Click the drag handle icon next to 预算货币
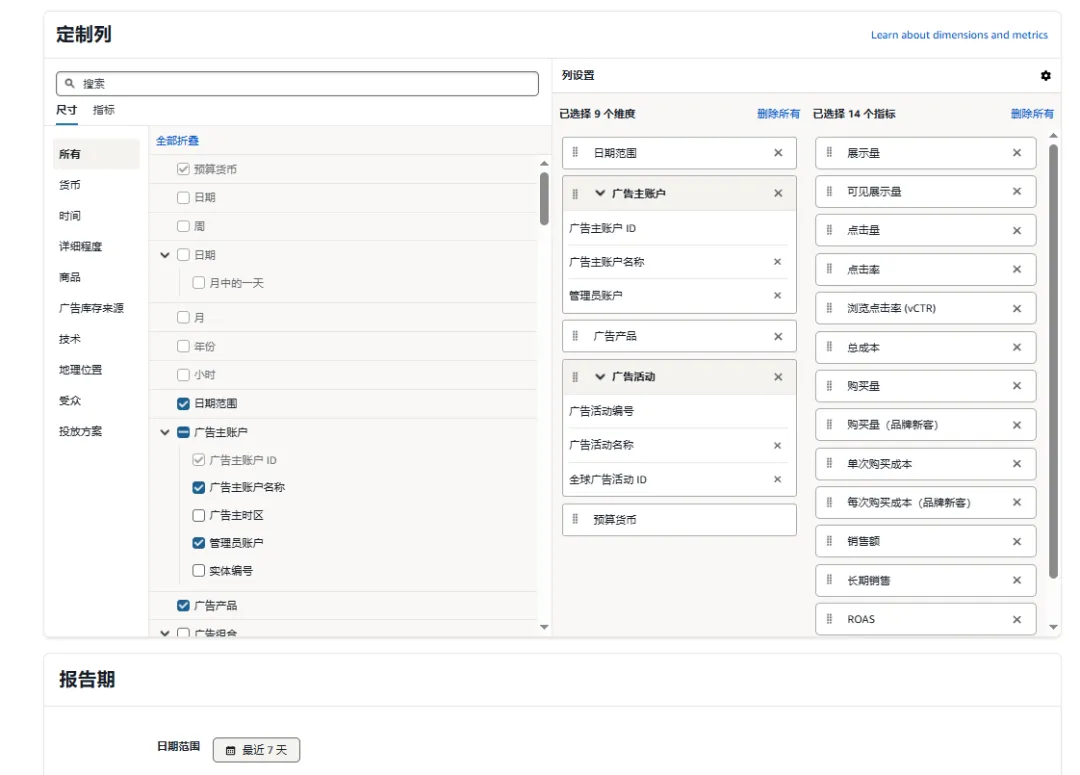The width and height of the screenshot is (1080, 775). 575,519
